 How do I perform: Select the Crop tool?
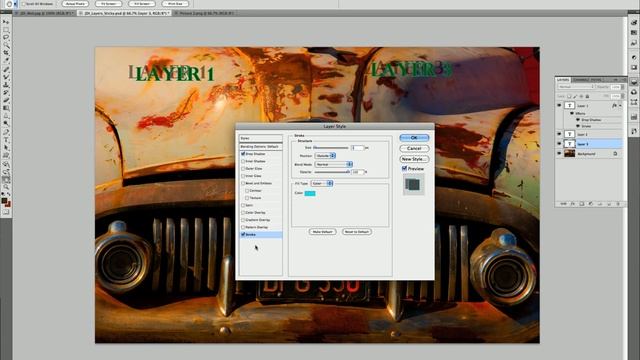pos(6,53)
